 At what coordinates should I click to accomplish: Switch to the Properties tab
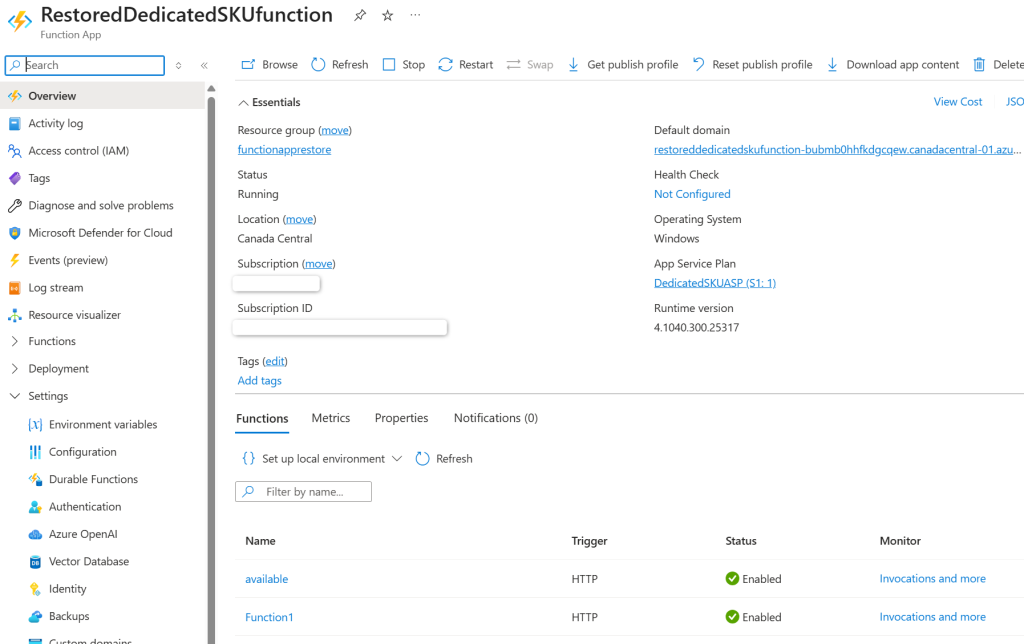coord(401,418)
